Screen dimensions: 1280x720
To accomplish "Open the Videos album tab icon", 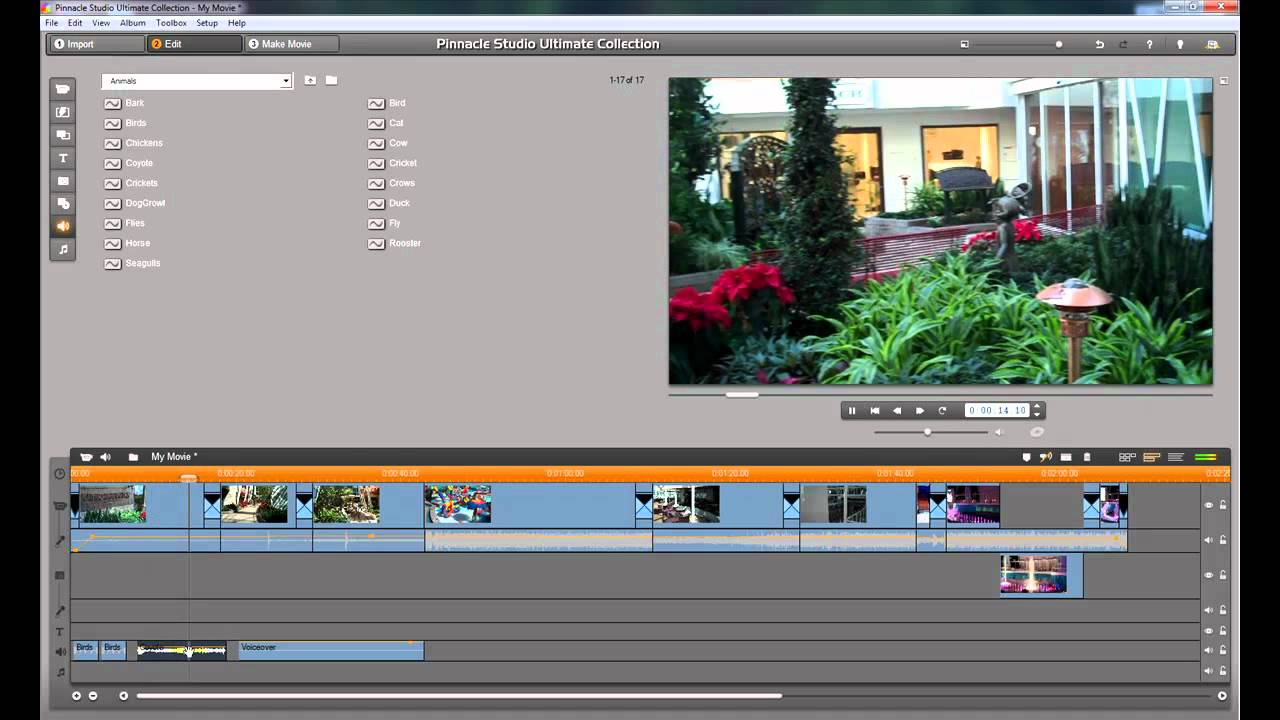I will point(63,89).
